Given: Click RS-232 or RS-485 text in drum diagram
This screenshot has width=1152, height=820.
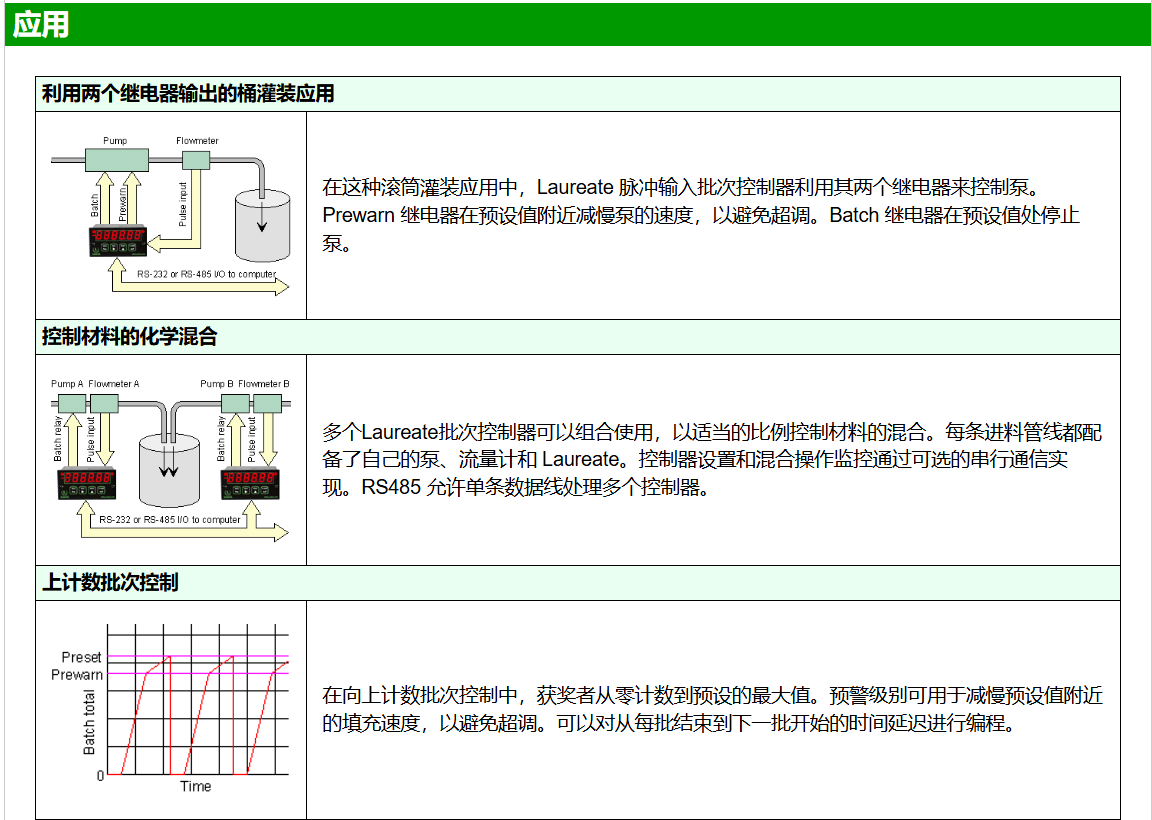Looking at the screenshot, I should (x=206, y=274).
